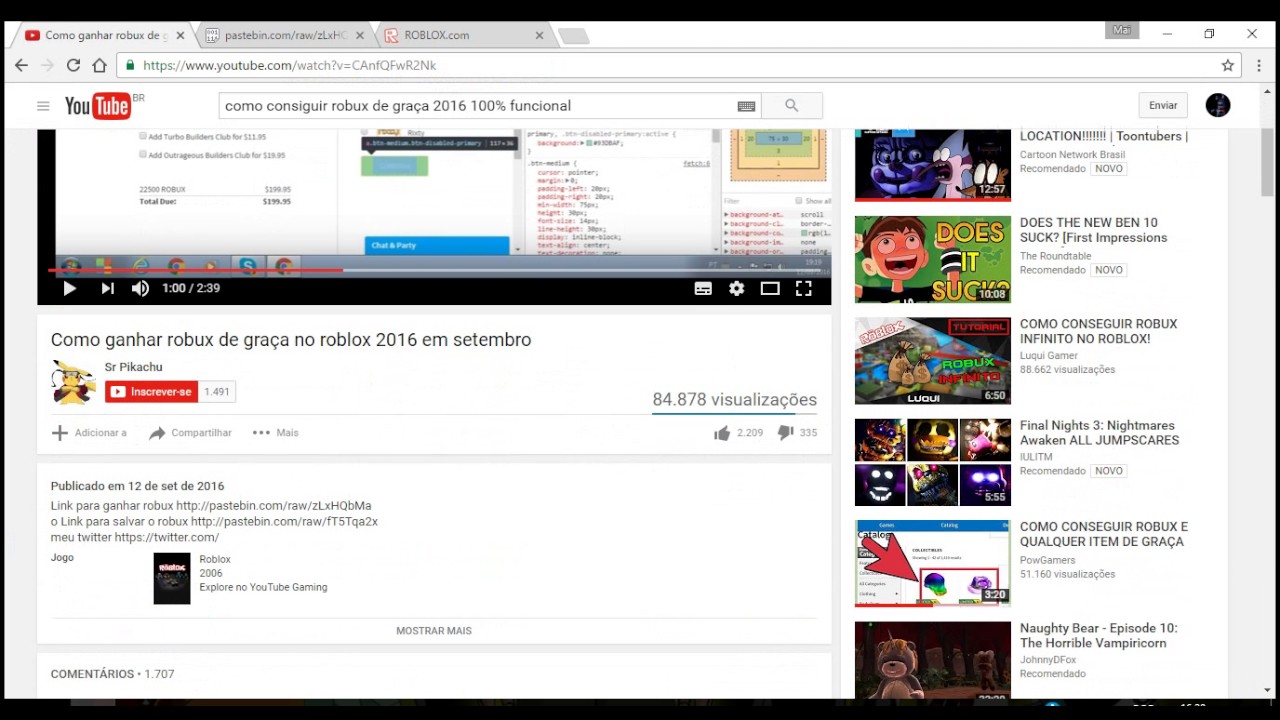
Task: Open on-screen keyboard icon in search box
Action: (x=746, y=106)
